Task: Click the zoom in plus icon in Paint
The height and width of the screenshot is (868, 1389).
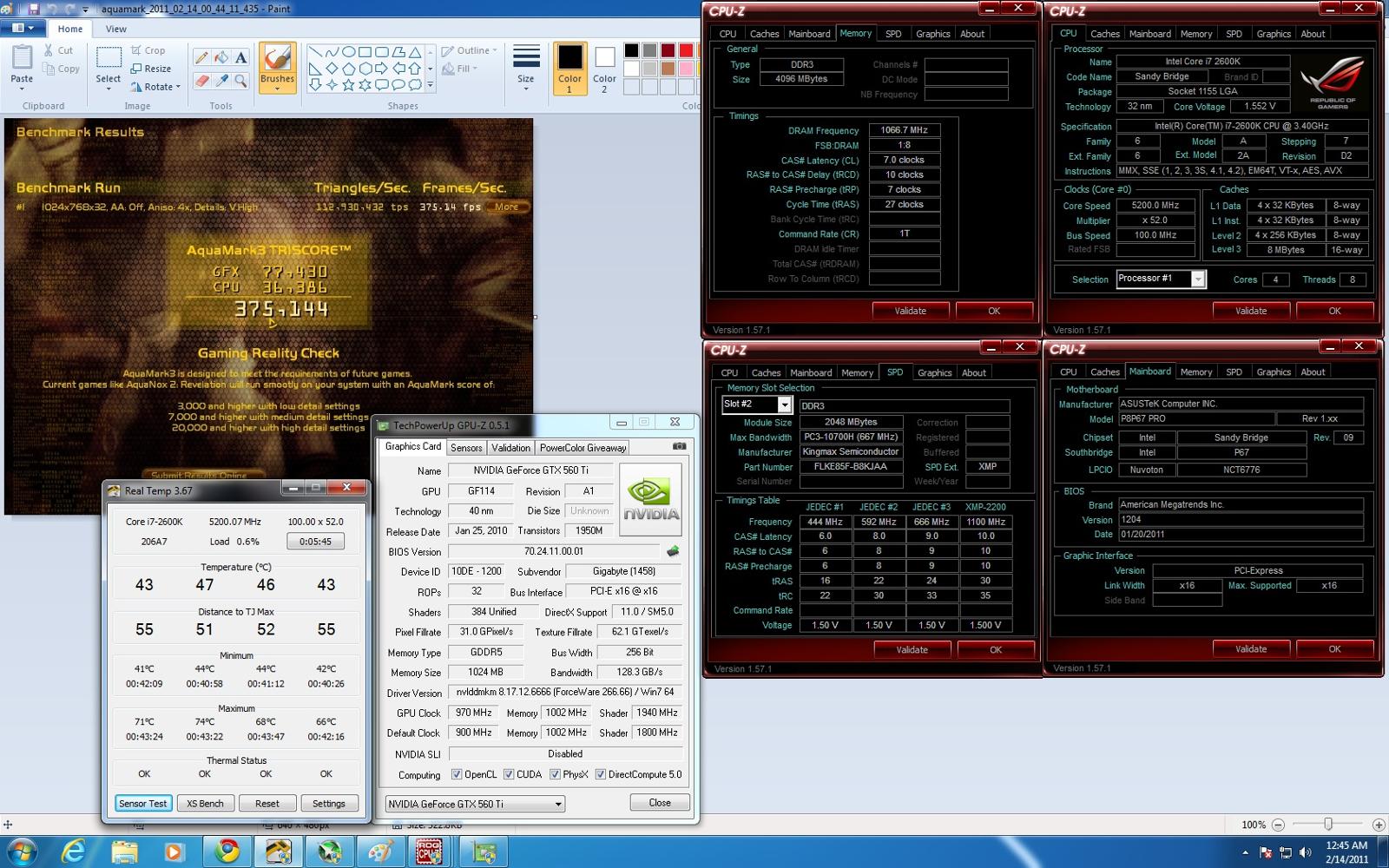Action: pyautogui.click(x=1379, y=825)
